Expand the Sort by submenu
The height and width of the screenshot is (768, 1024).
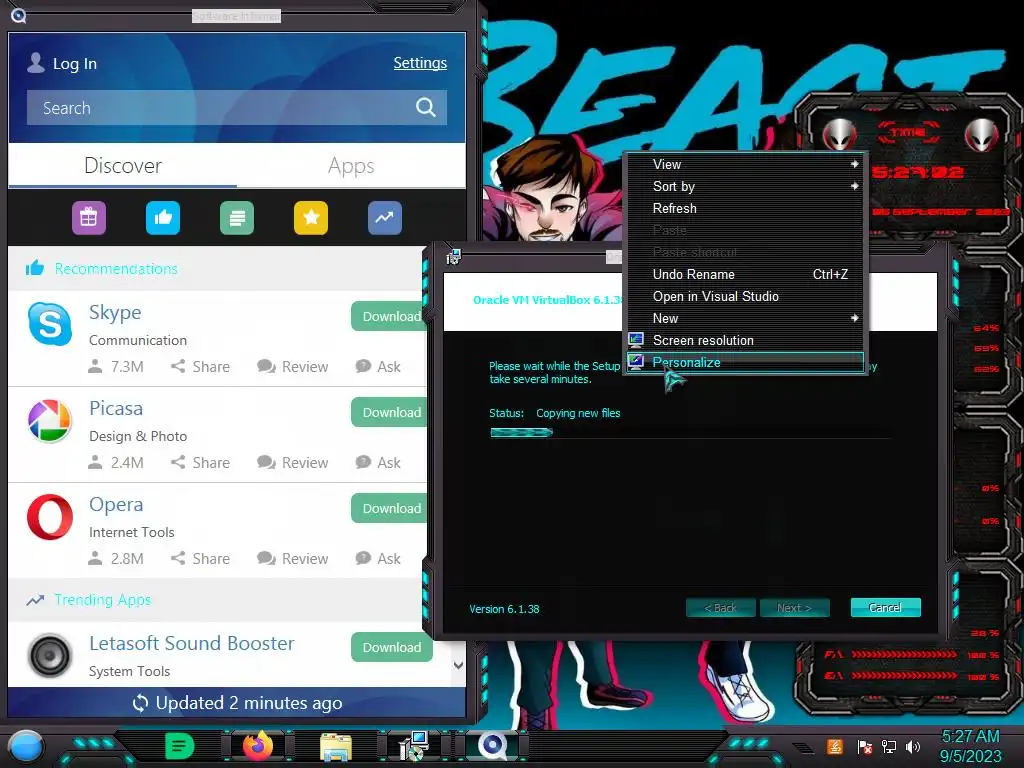coord(746,187)
